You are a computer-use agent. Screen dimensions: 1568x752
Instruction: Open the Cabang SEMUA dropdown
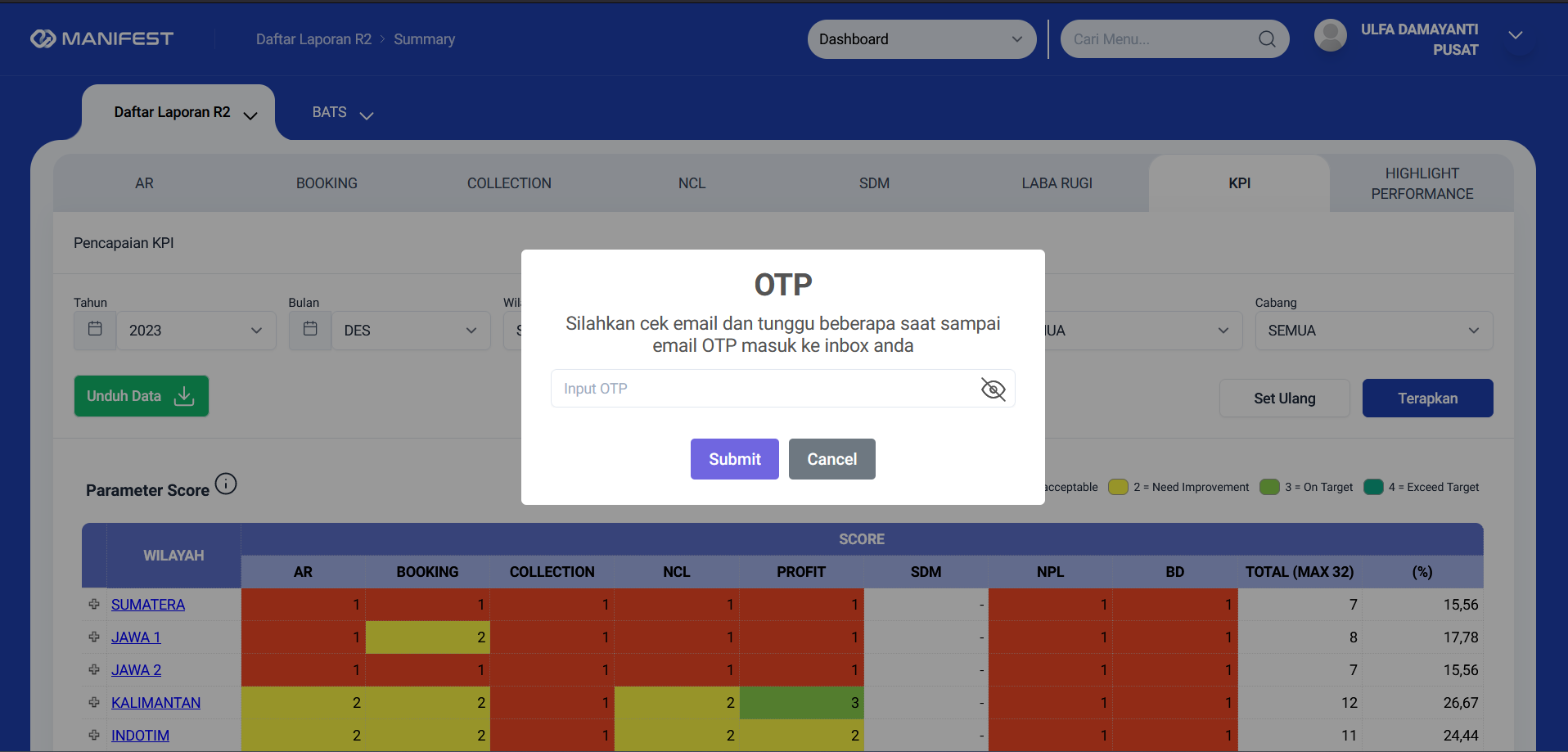pos(1374,331)
